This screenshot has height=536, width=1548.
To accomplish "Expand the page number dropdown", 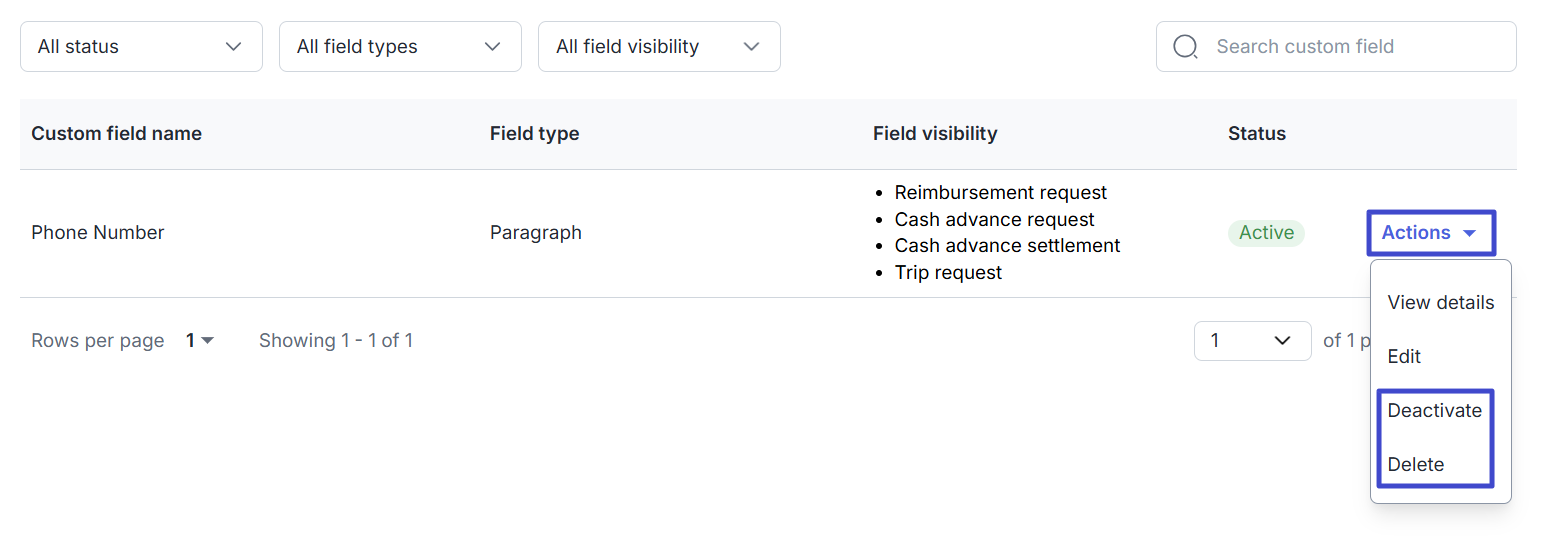I will [1252, 341].
